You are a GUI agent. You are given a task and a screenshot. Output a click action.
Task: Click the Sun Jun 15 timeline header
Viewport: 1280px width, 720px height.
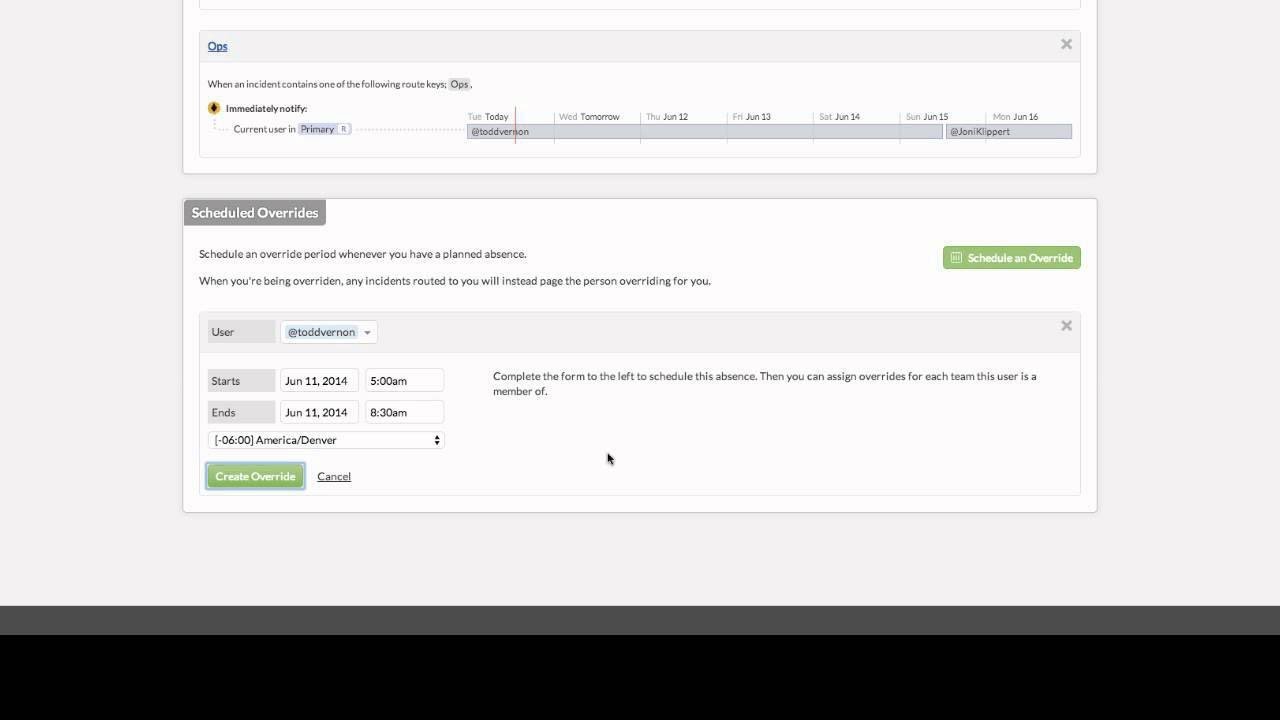(927, 117)
